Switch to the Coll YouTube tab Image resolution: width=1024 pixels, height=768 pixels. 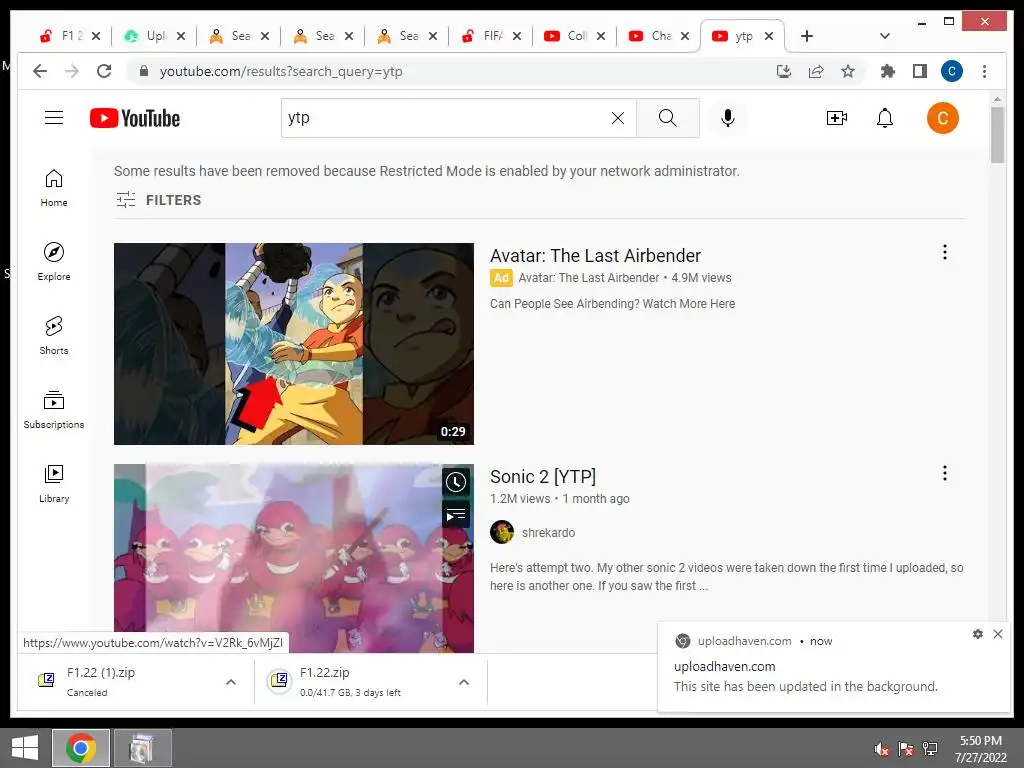pos(568,36)
